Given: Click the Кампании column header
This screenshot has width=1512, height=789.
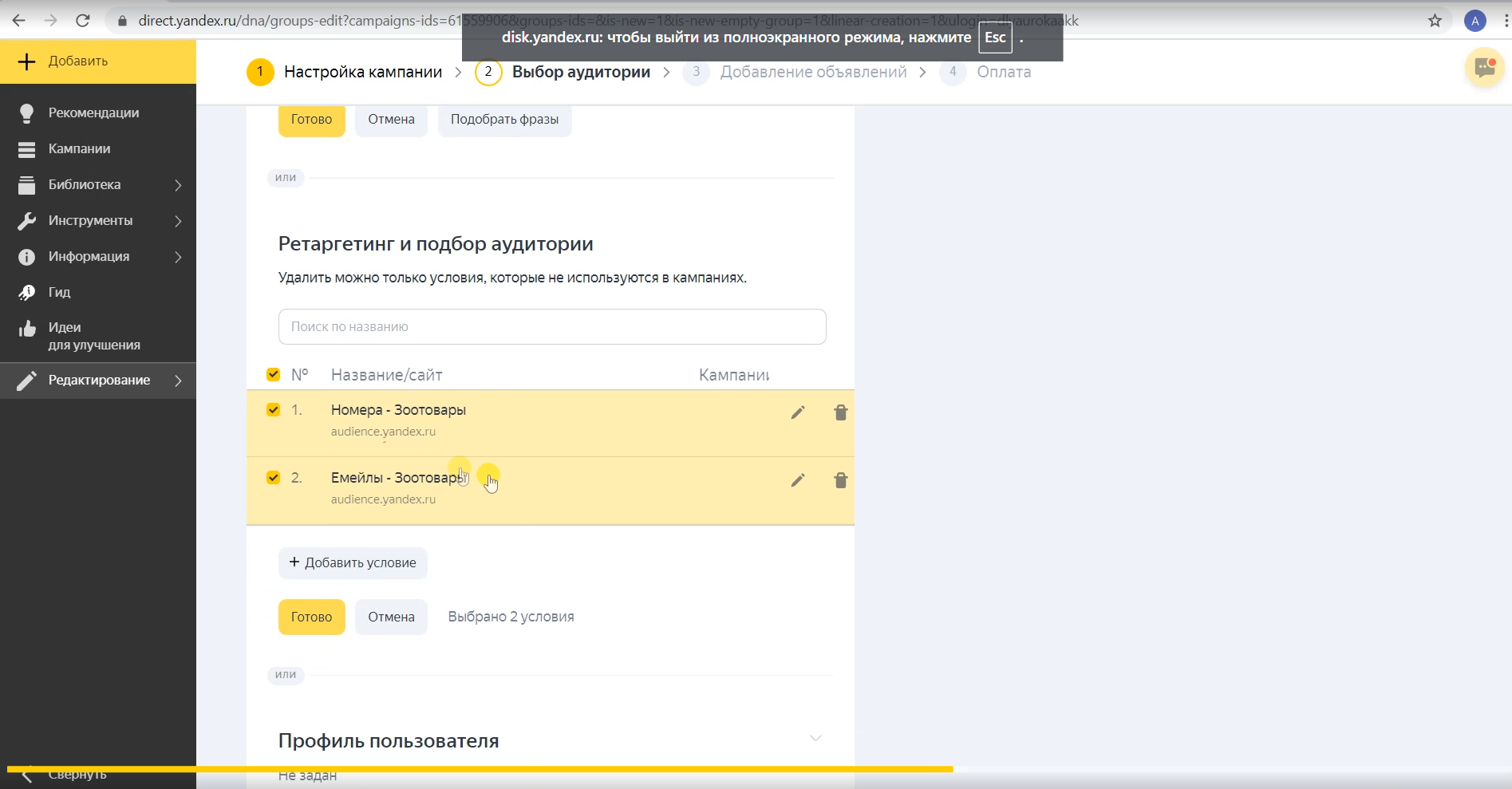Looking at the screenshot, I should [x=734, y=375].
